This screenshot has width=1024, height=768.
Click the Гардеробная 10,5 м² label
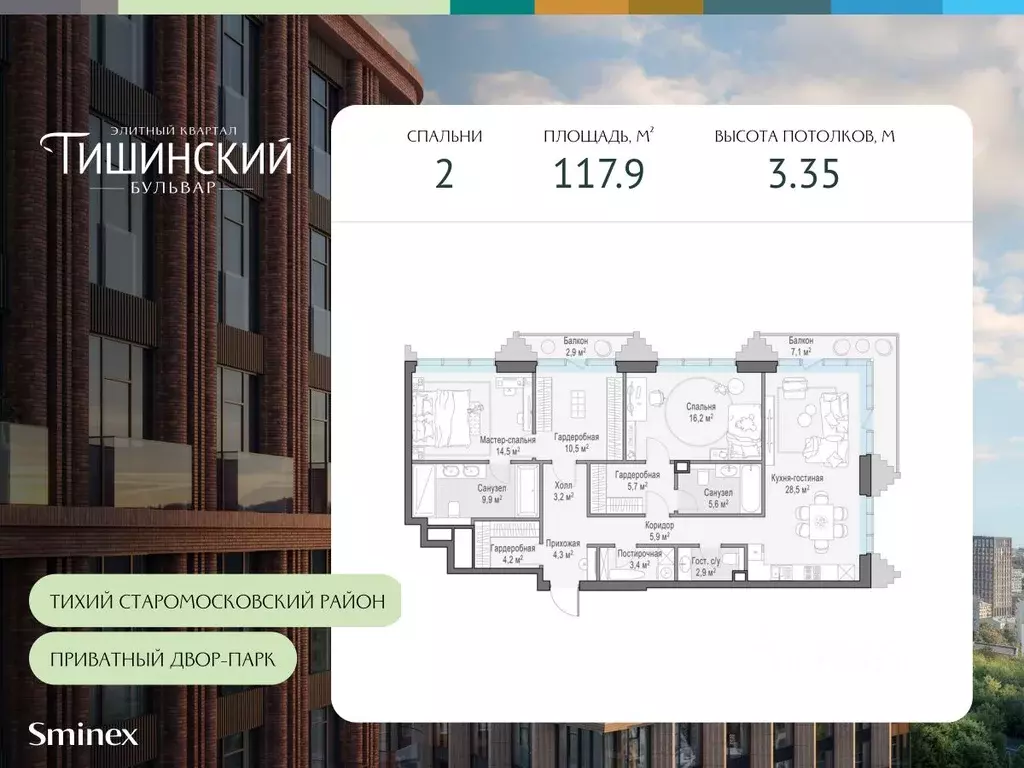577,443
